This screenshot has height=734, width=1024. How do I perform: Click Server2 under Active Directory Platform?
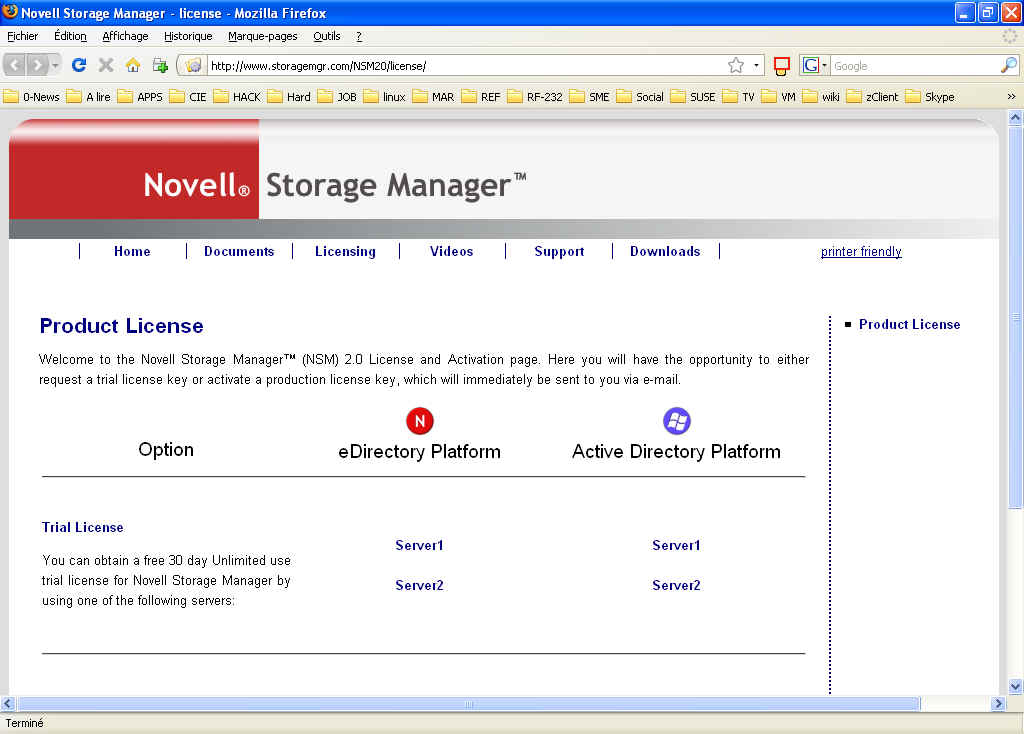(676, 585)
